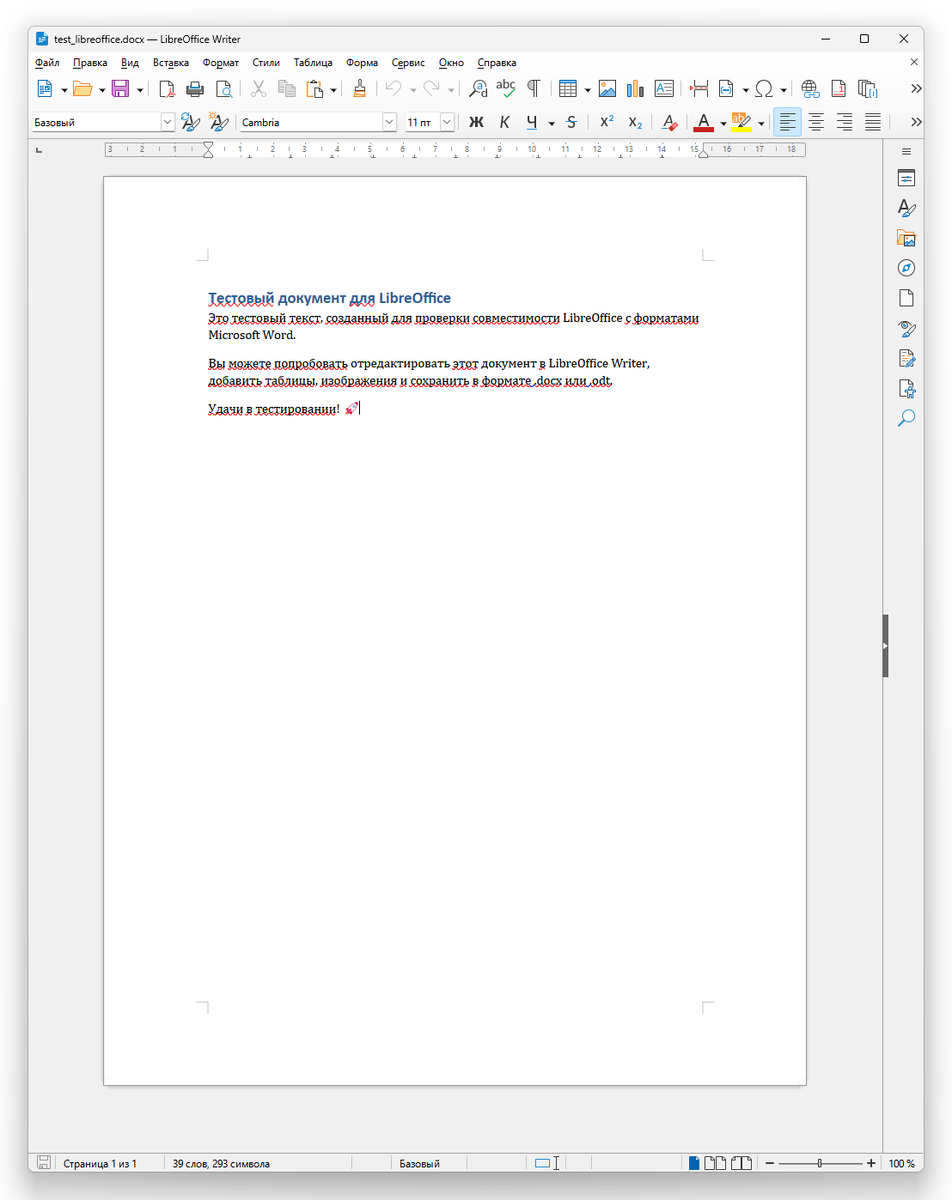Open sidebar Properties deck
Image resolution: width=952 pixels, height=1200 pixels.
906,179
